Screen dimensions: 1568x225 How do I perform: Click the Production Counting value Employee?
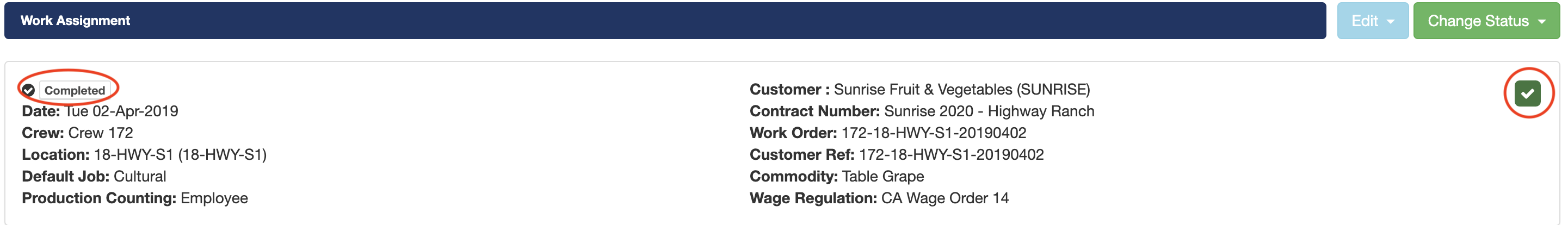pos(214,198)
